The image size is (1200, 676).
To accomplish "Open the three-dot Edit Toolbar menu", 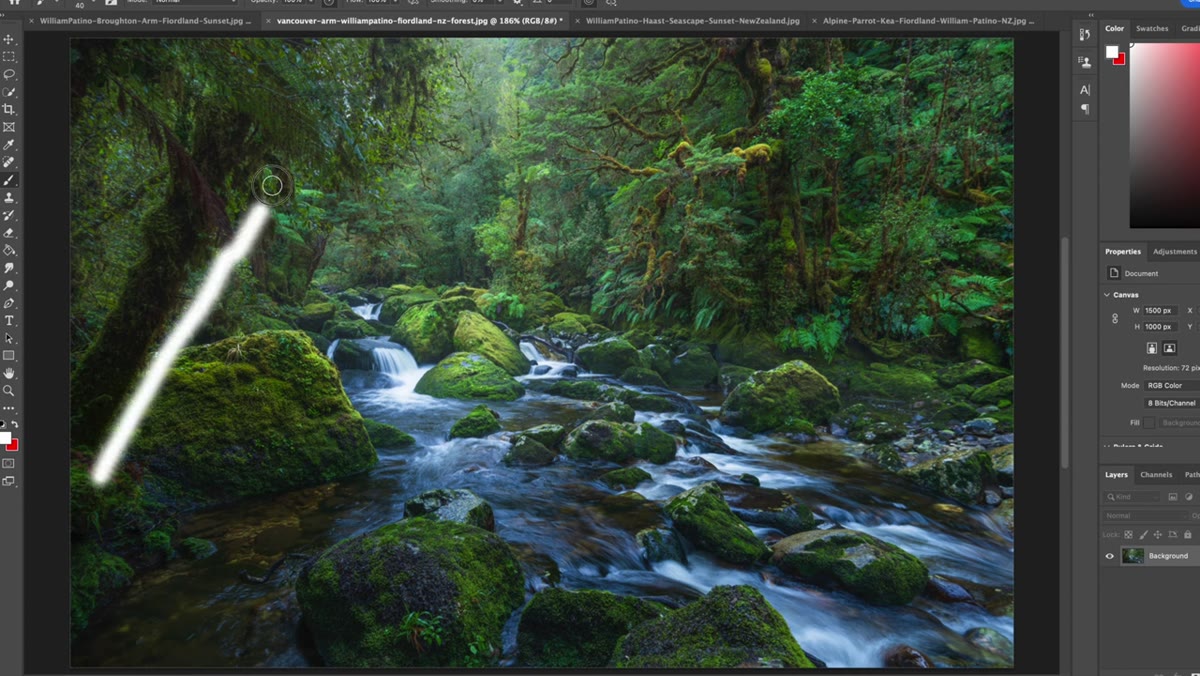I will tap(9, 408).
